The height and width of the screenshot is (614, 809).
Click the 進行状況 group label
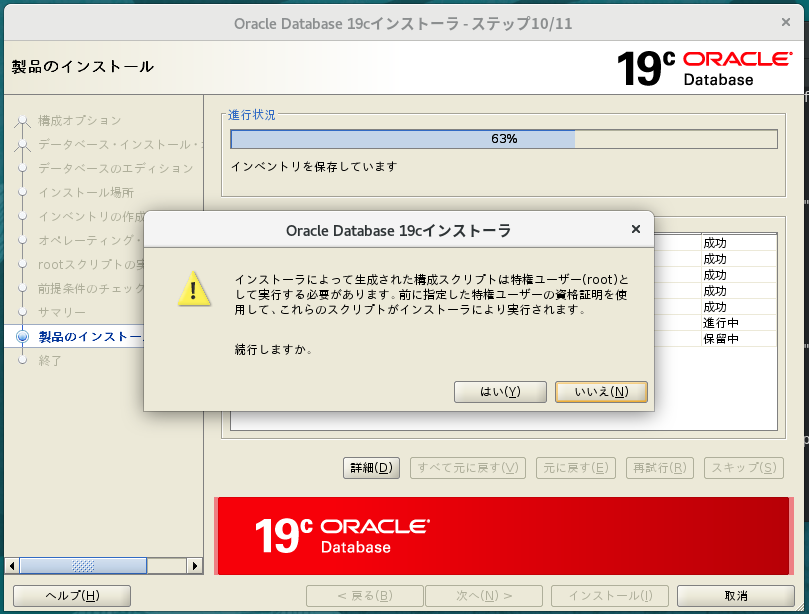[252, 115]
